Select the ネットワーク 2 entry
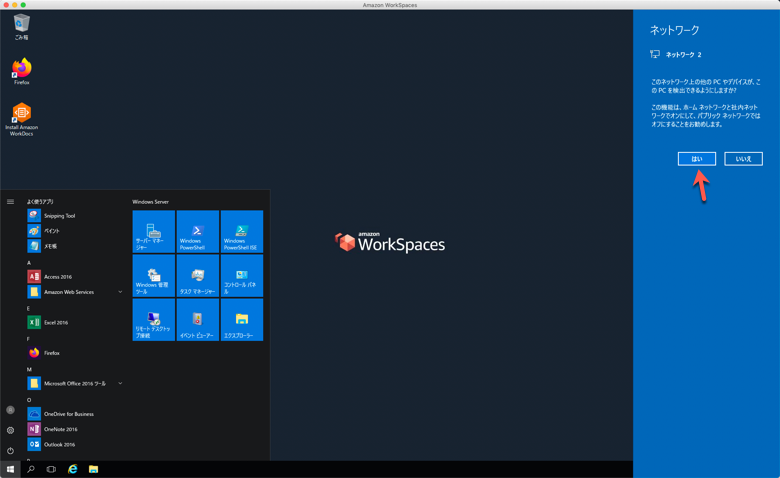 [676, 54]
